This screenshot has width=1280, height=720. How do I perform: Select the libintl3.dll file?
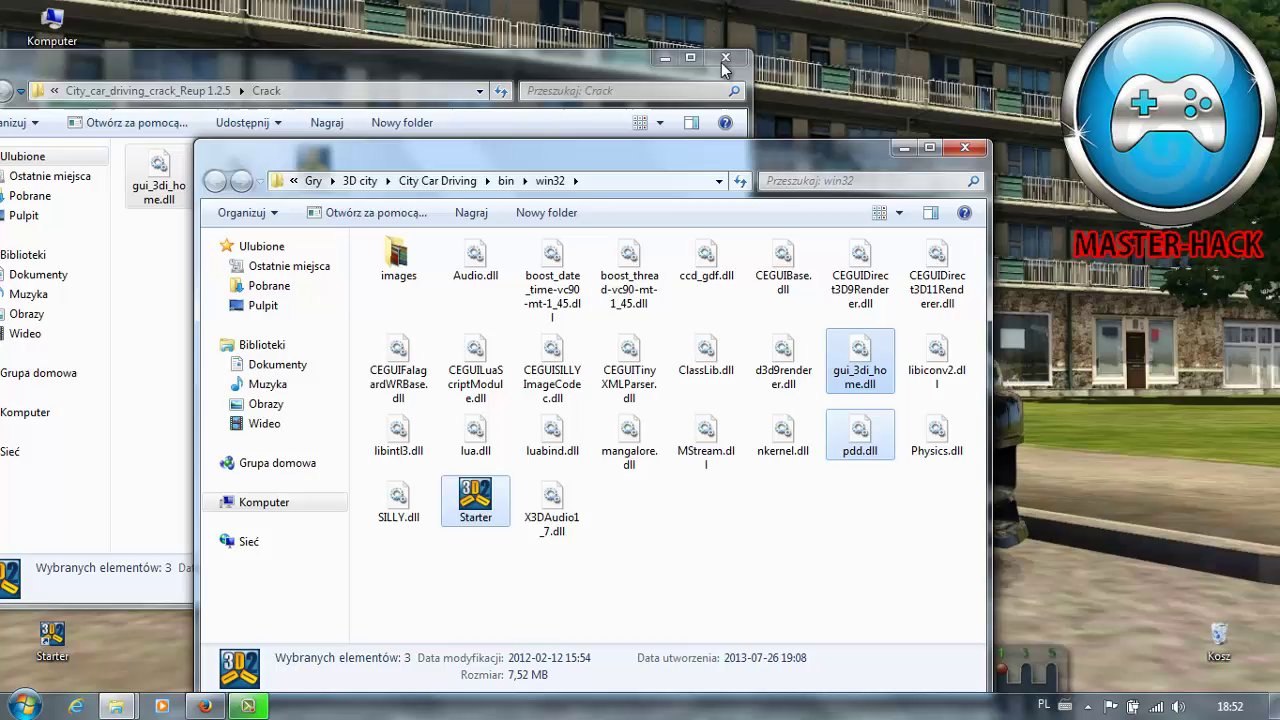click(398, 437)
